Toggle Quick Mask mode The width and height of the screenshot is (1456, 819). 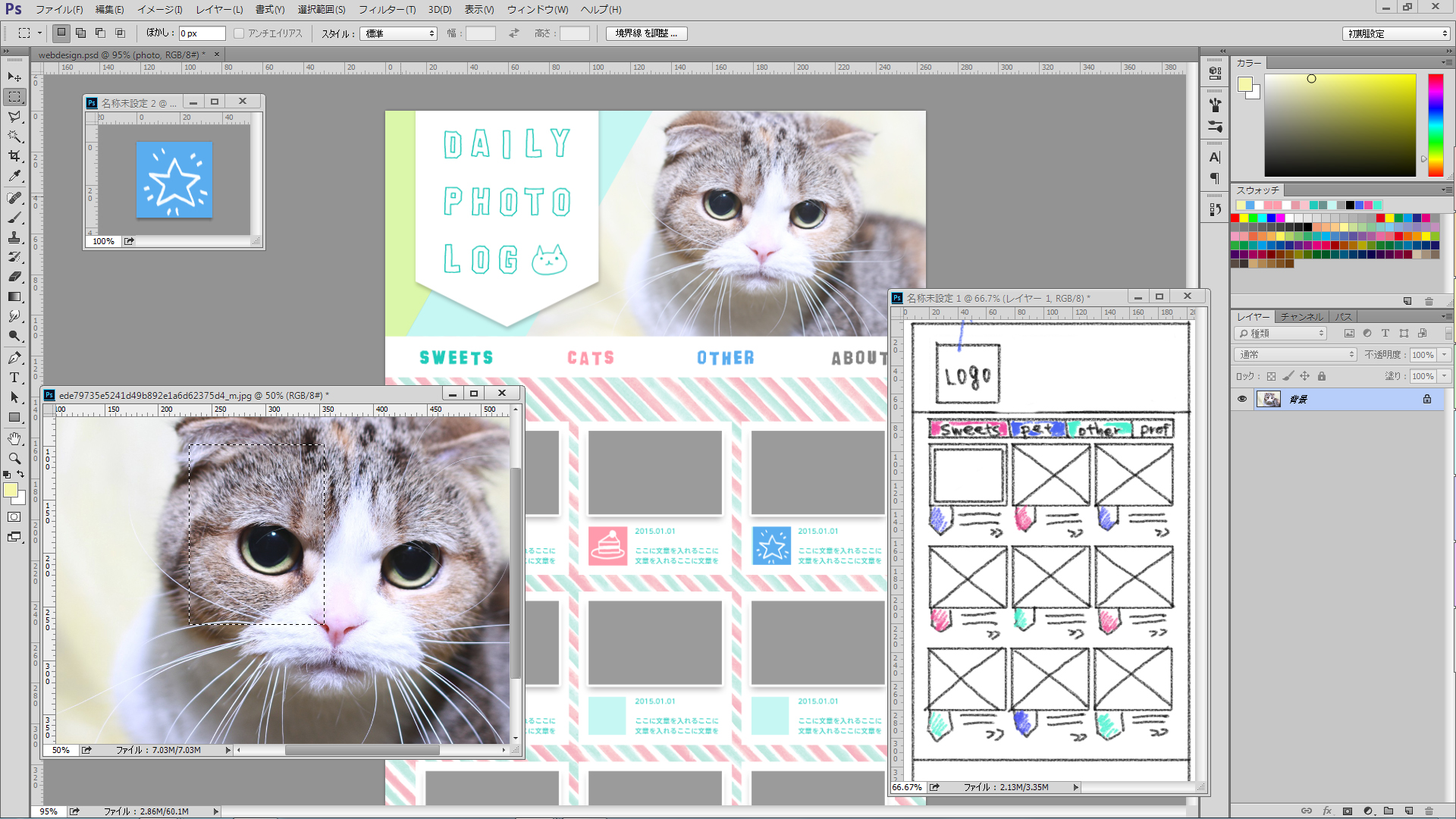pyautogui.click(x=14, y=516)
